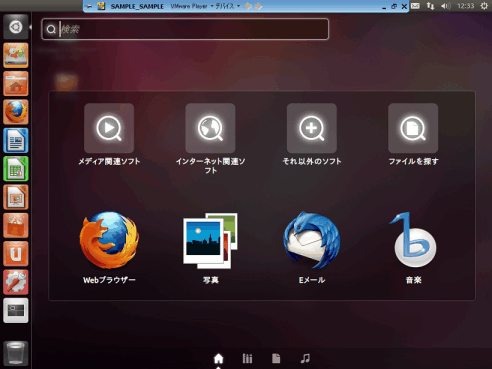Open session gear menu in top panel
The width and height of the screenshot is (492, 369).
coord(484,6)
